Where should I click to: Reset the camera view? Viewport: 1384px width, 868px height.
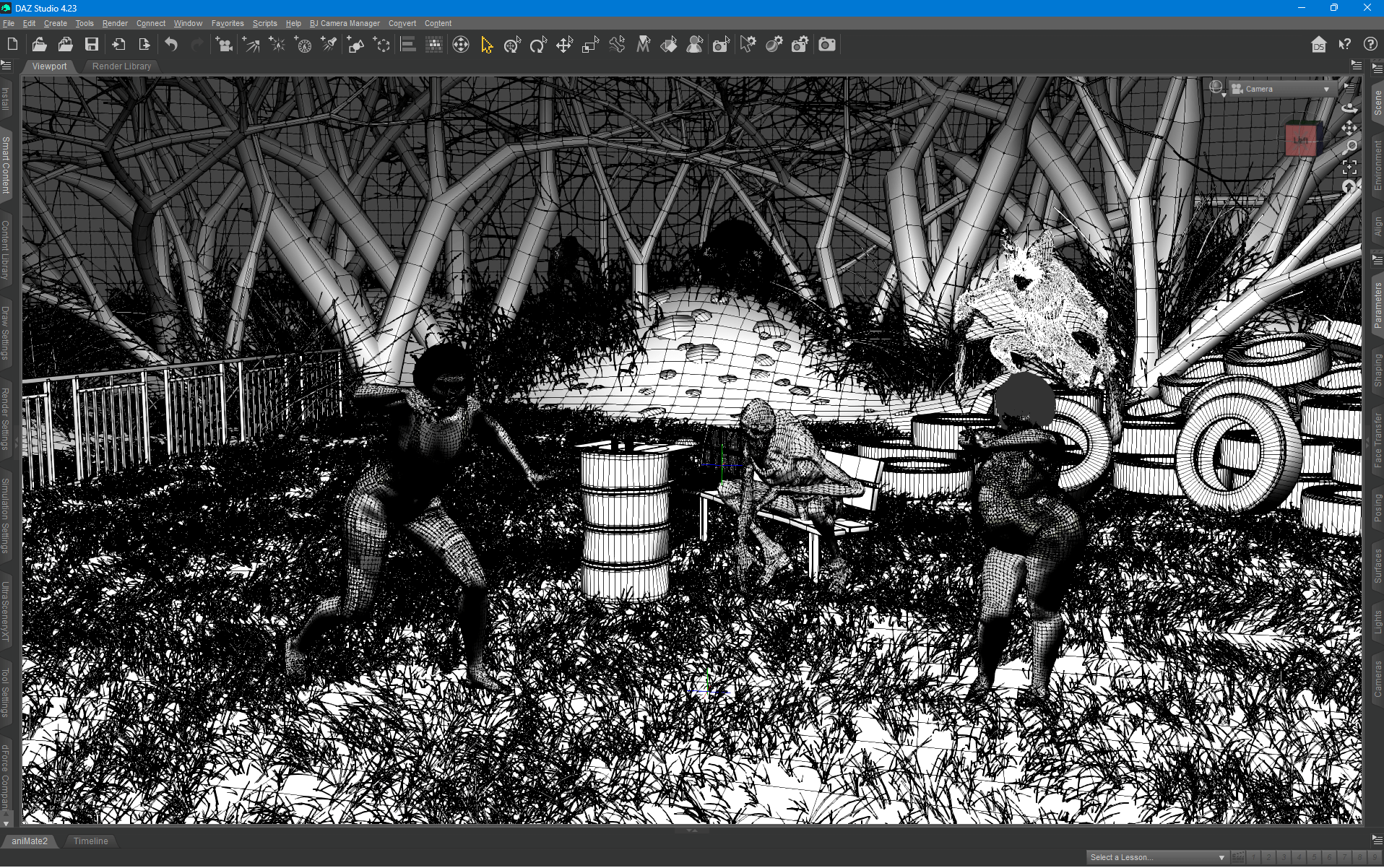tap(1349, 187)
